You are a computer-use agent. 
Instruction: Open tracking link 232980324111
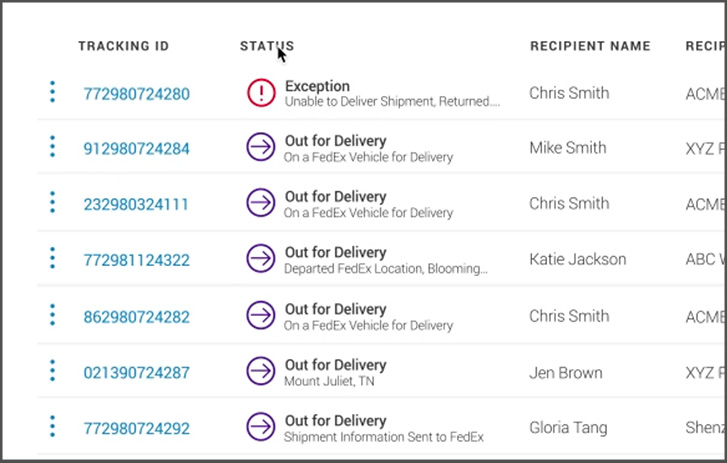[136, 204]
